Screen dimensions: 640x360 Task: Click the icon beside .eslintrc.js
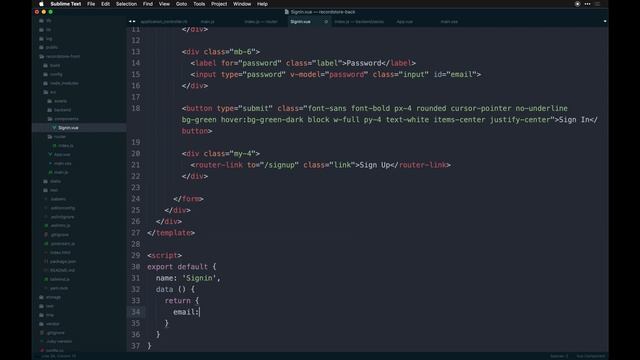click(46, 226)
